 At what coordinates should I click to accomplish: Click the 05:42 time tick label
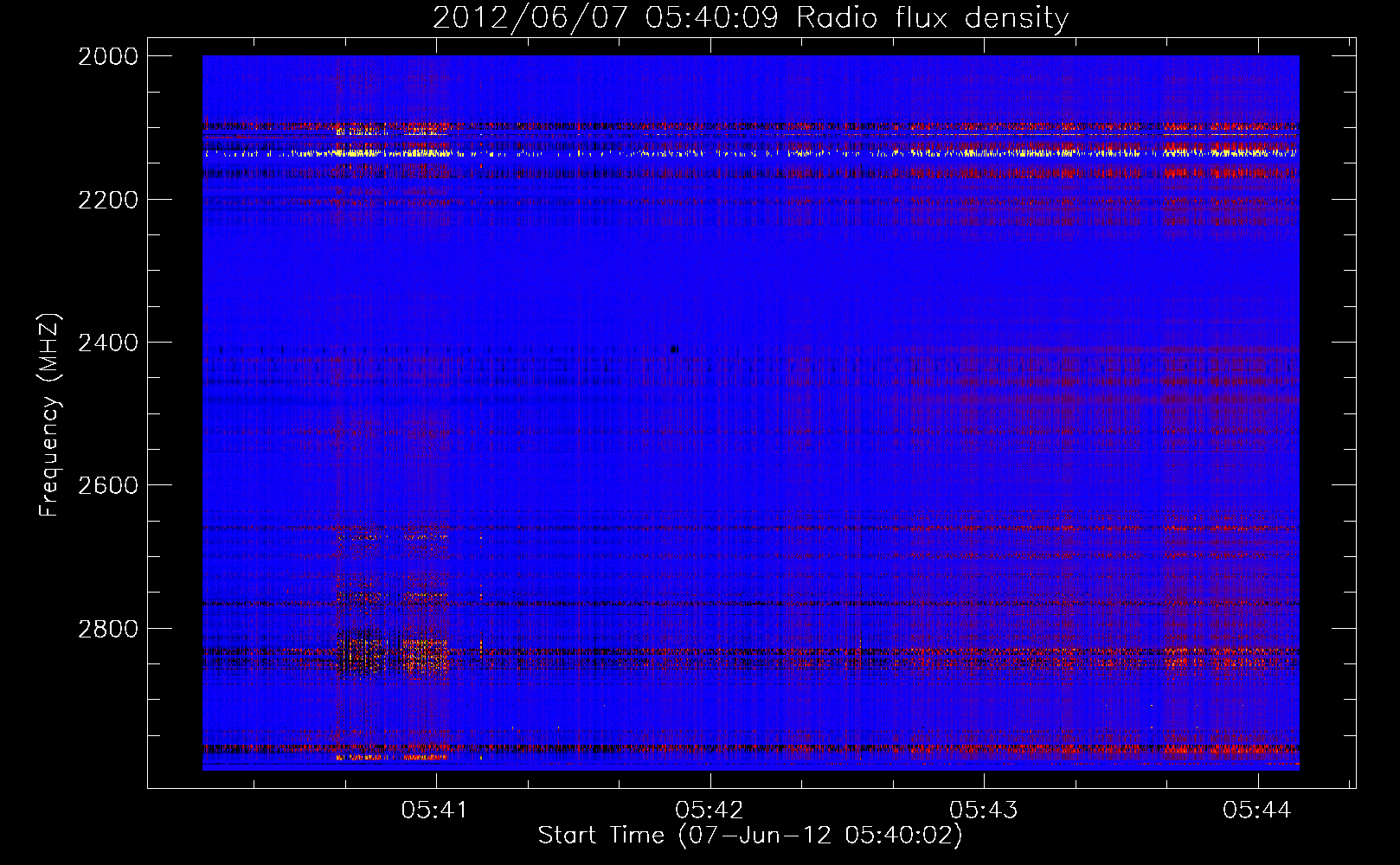pyautogui.click(x=710, y=810)
